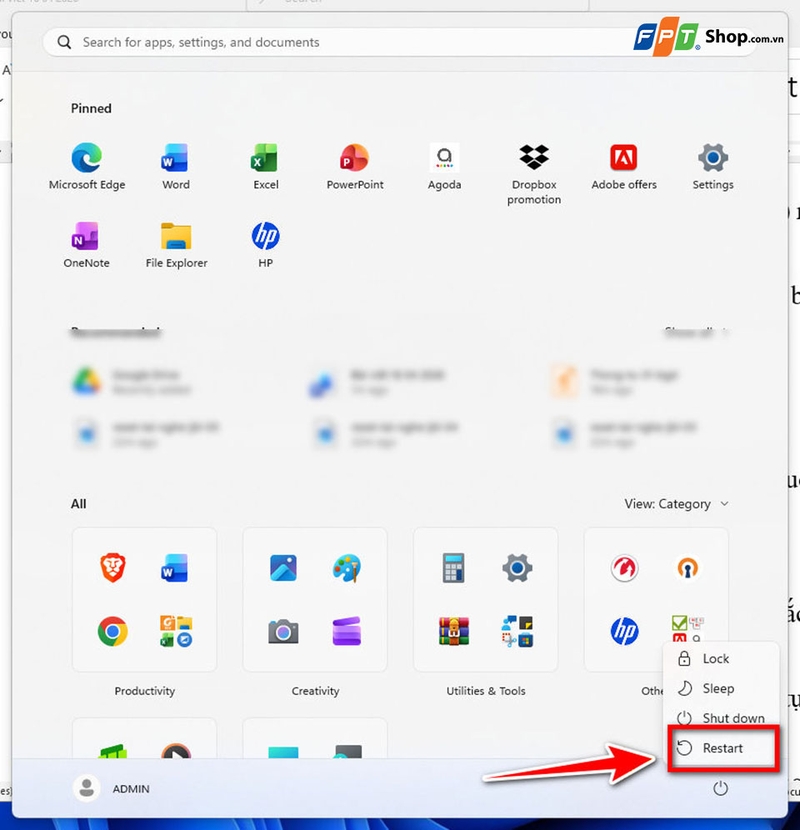Open the Google Drive recommended item
Image resolution: width=800 pixels, height=830 pixels.
point(132,382)
